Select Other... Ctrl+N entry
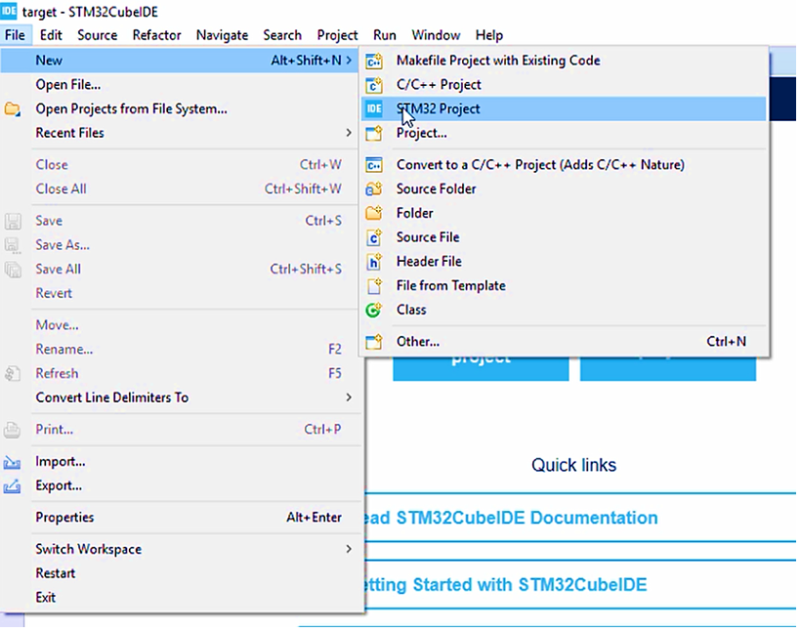Image resolution: width=800 pixels, height=632 pixels. (564, 341)
